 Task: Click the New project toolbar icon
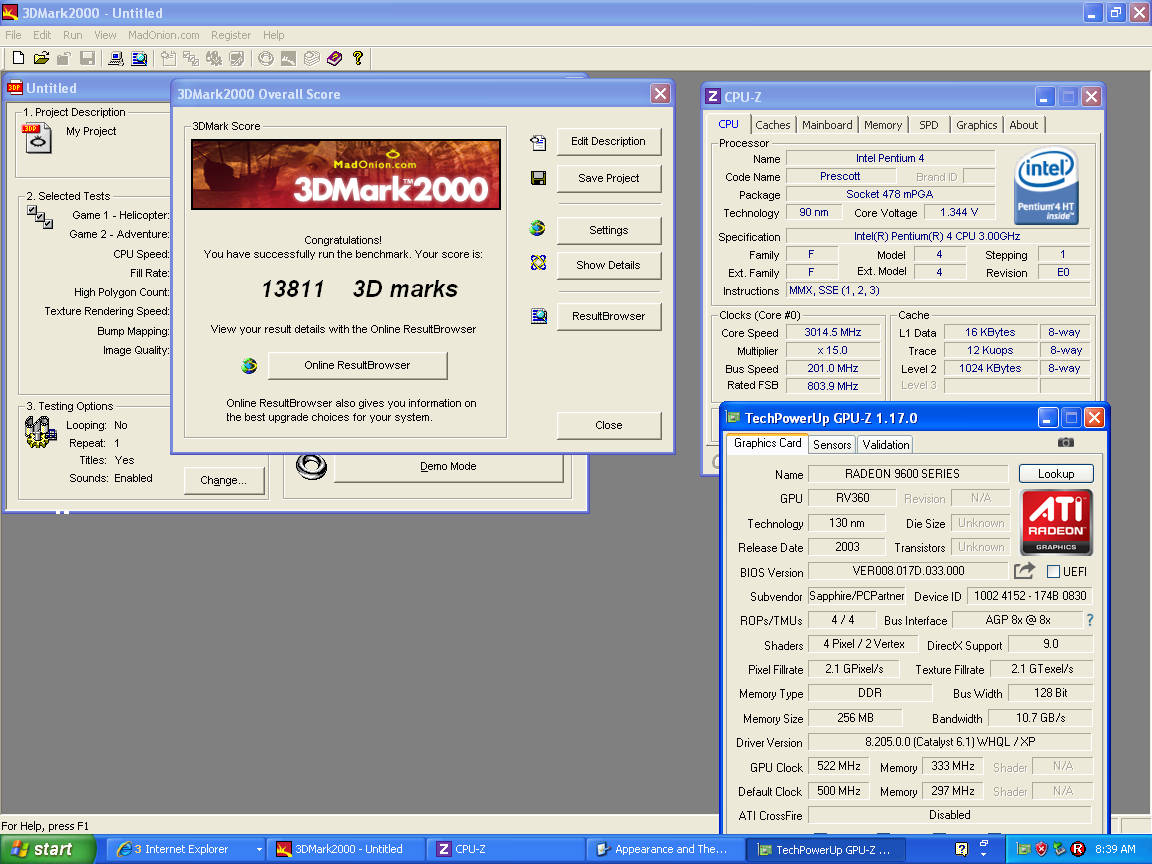19,58
